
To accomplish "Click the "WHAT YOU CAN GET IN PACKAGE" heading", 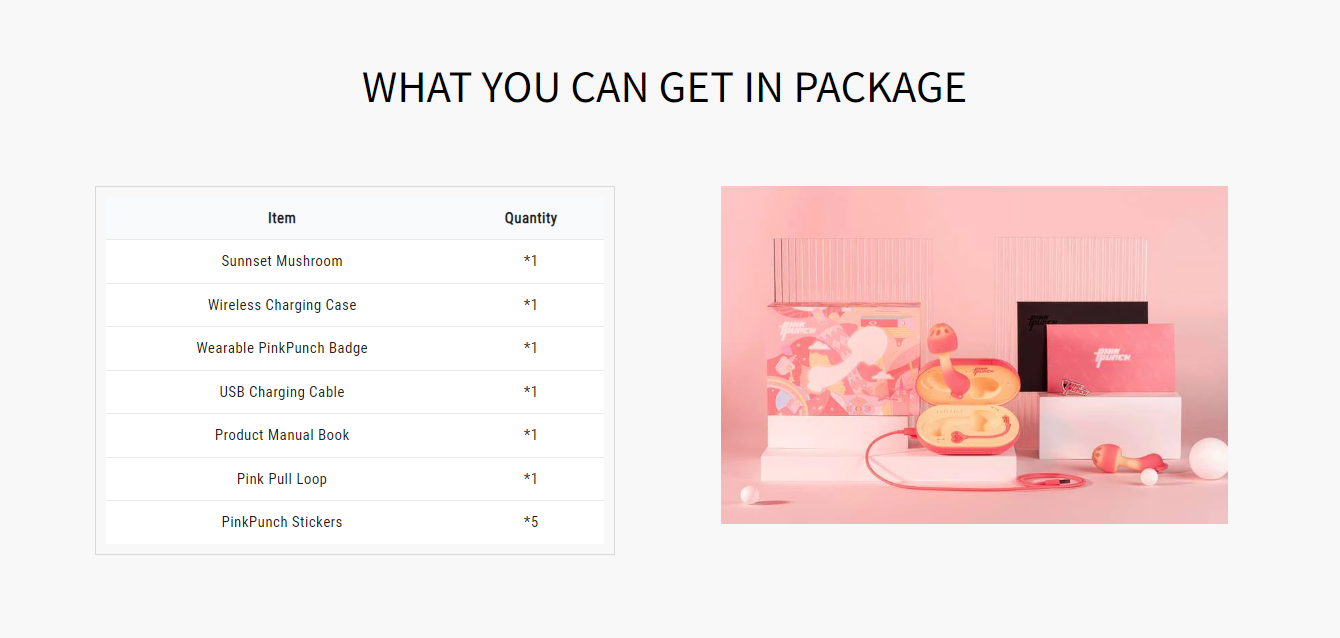I will coord(664,88).
